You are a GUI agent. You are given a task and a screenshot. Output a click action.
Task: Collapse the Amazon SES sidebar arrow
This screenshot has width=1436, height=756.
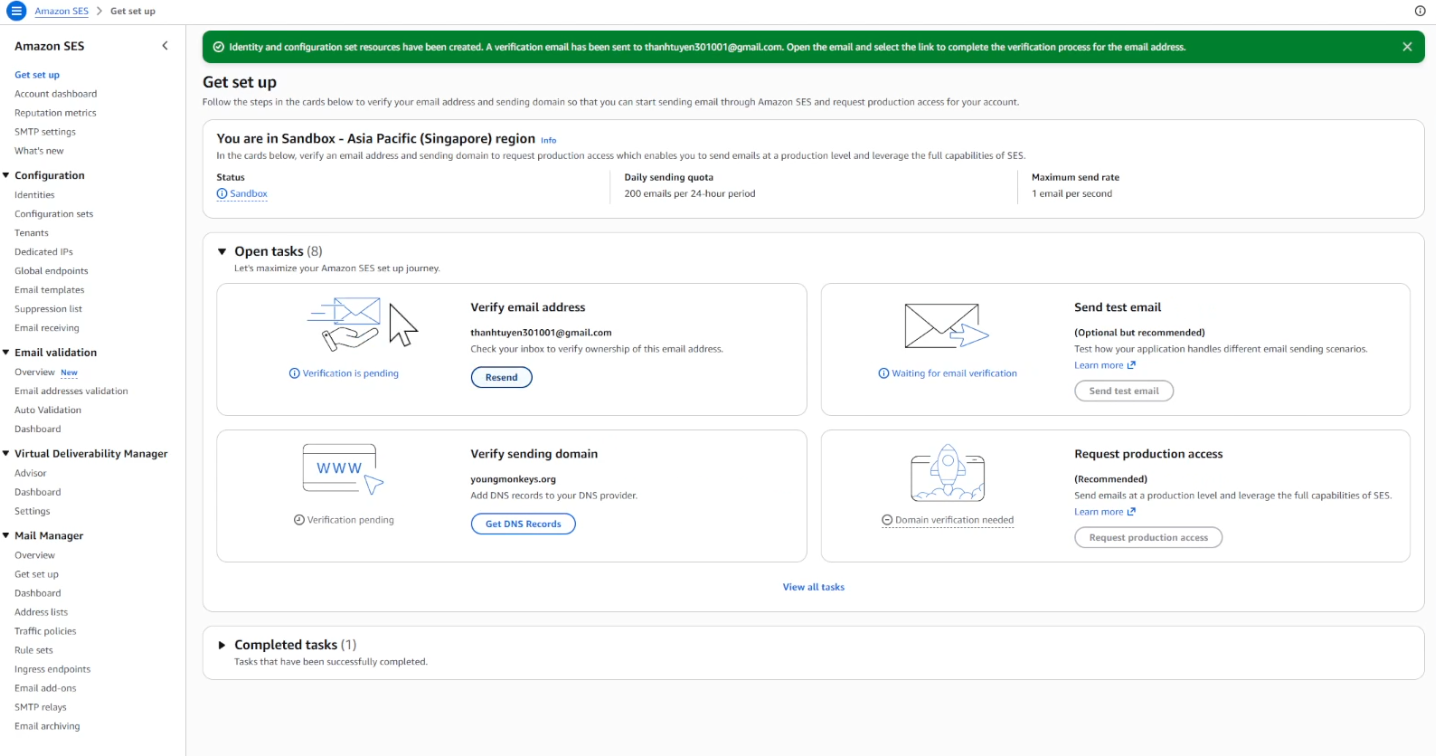click(165, 46)
